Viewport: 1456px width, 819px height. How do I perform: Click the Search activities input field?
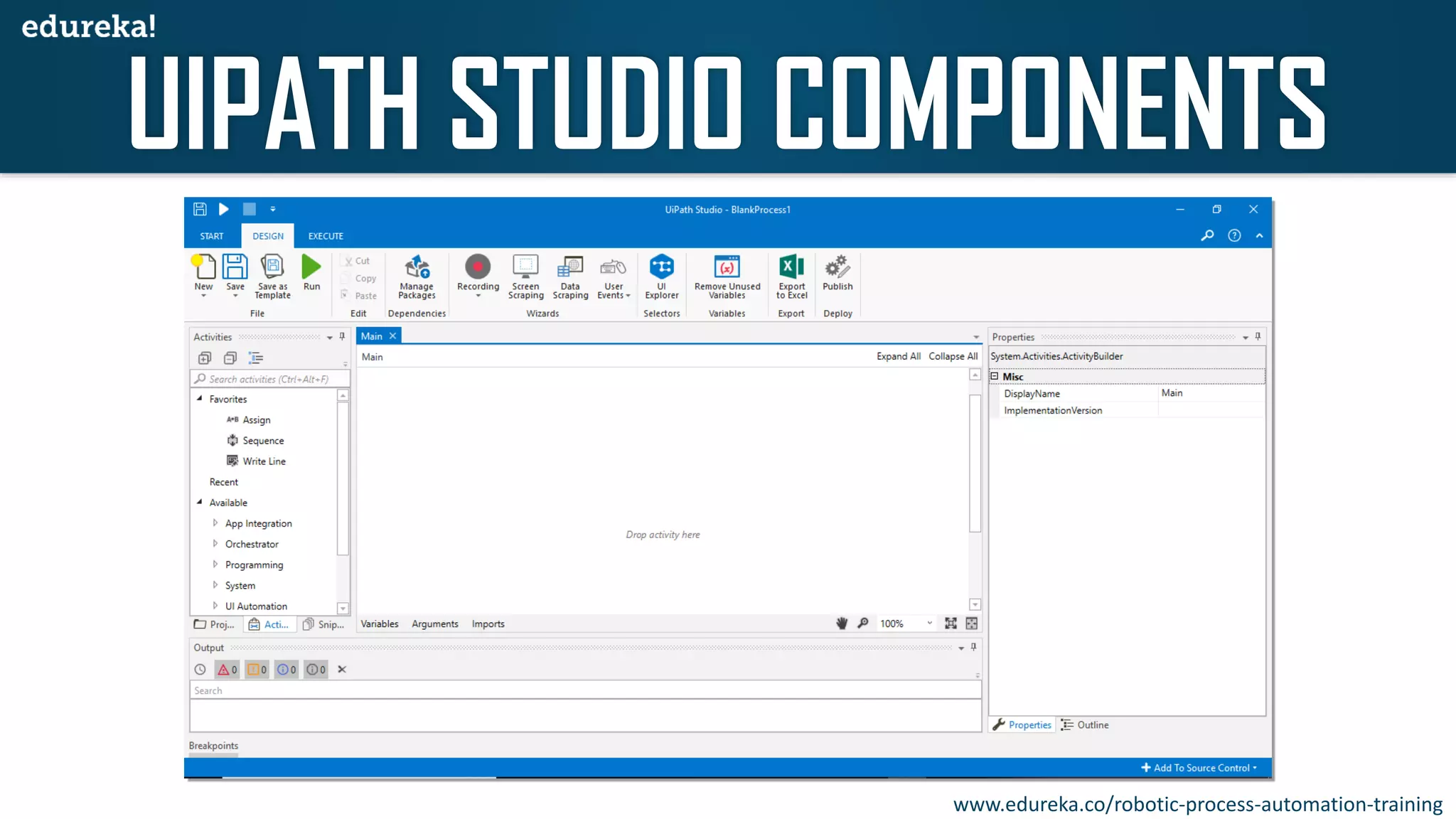(270, 379)
